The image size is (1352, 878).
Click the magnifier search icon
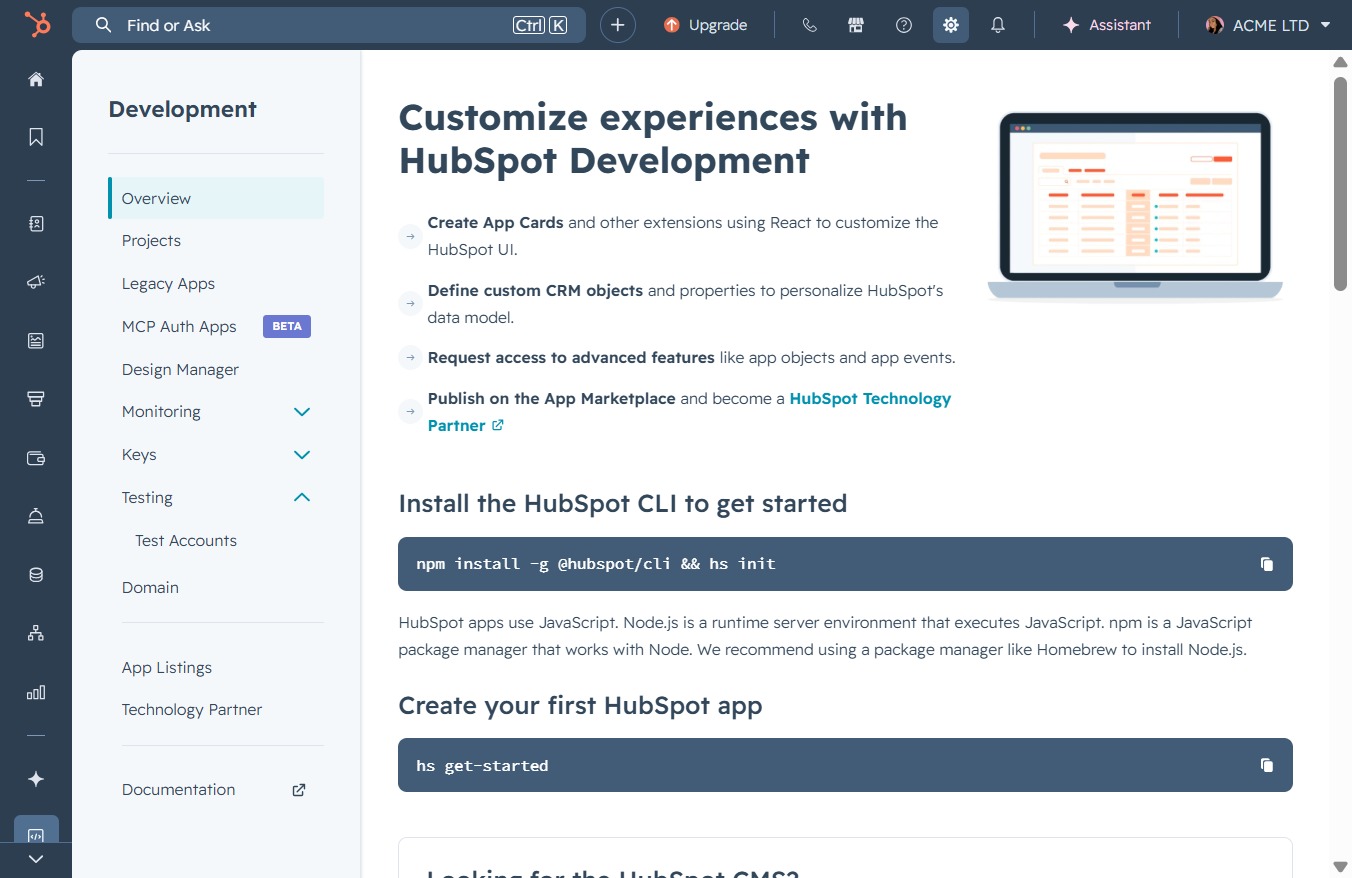click(x=103, y=25)
